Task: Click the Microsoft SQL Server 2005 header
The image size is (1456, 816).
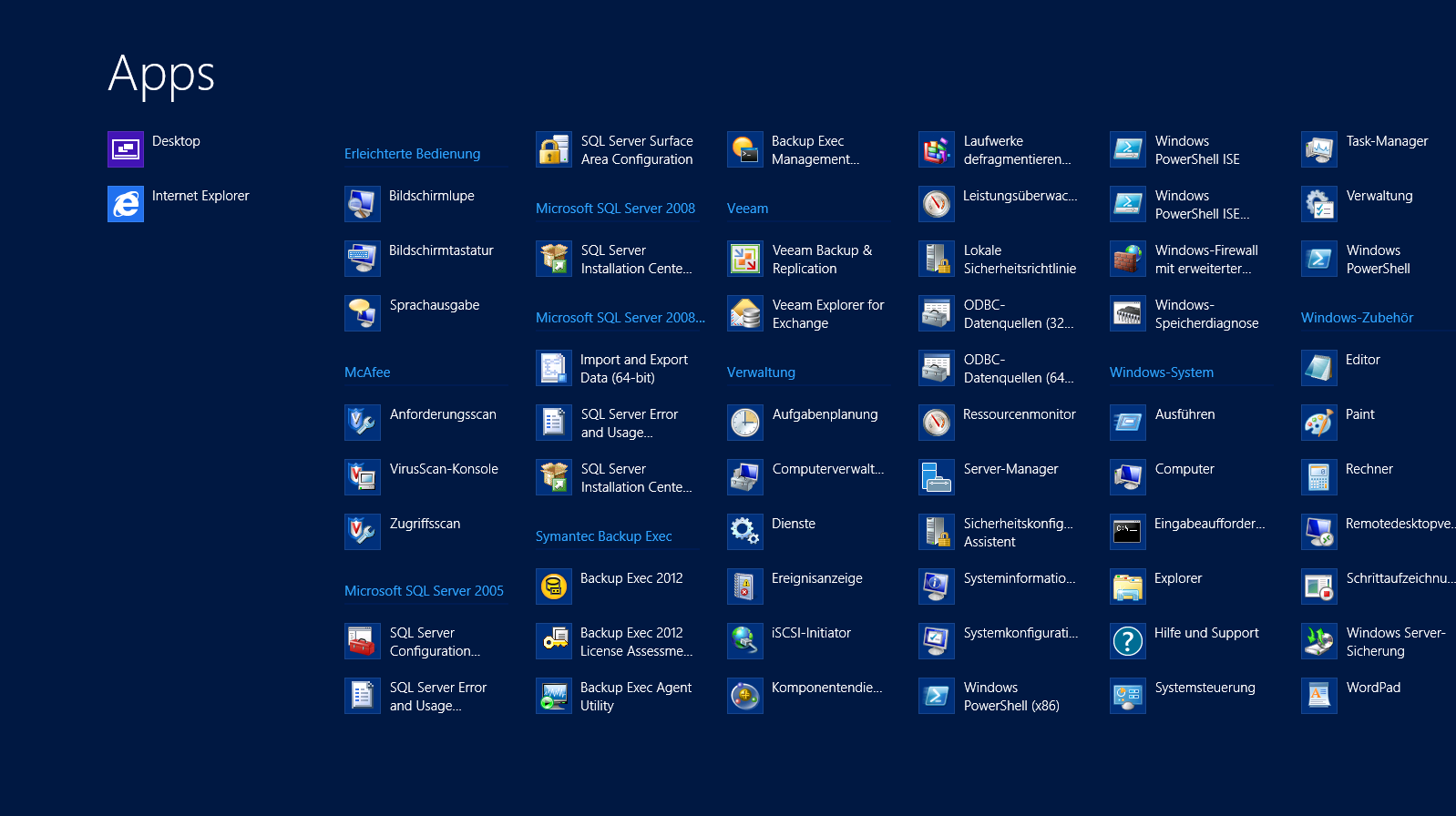Action: click(x=424, y=591)
